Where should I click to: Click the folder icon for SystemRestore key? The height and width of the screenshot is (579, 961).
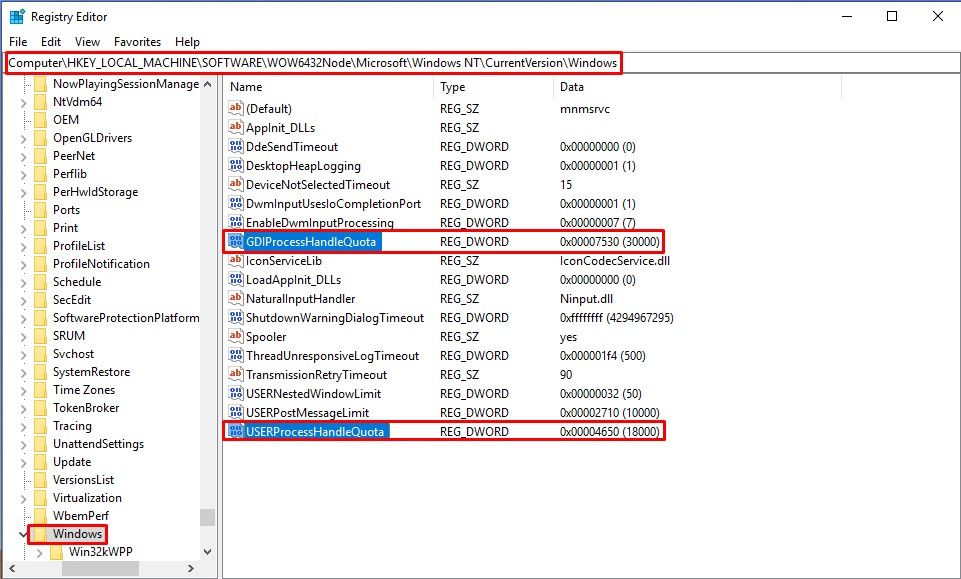point(40,372)
